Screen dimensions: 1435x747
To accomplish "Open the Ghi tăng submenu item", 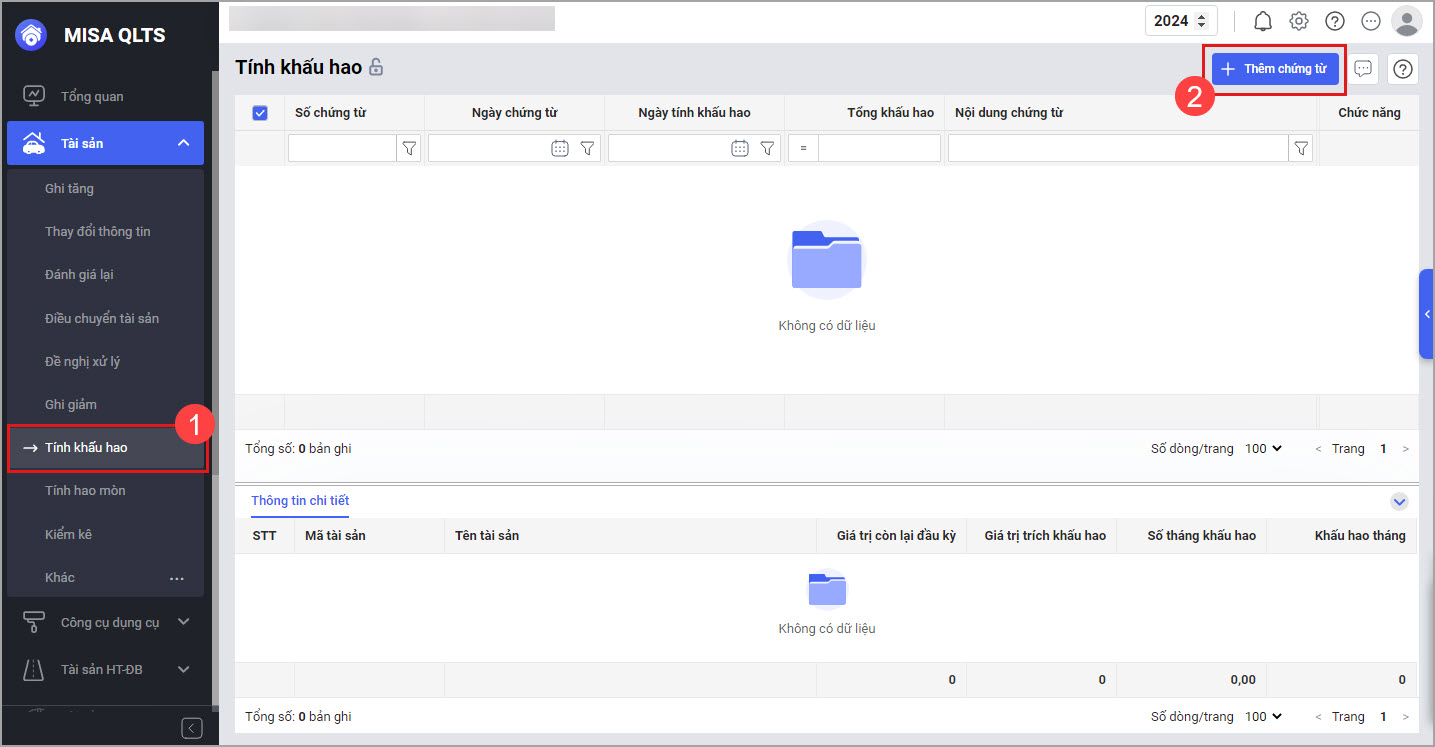I will [x=105, y=188].
